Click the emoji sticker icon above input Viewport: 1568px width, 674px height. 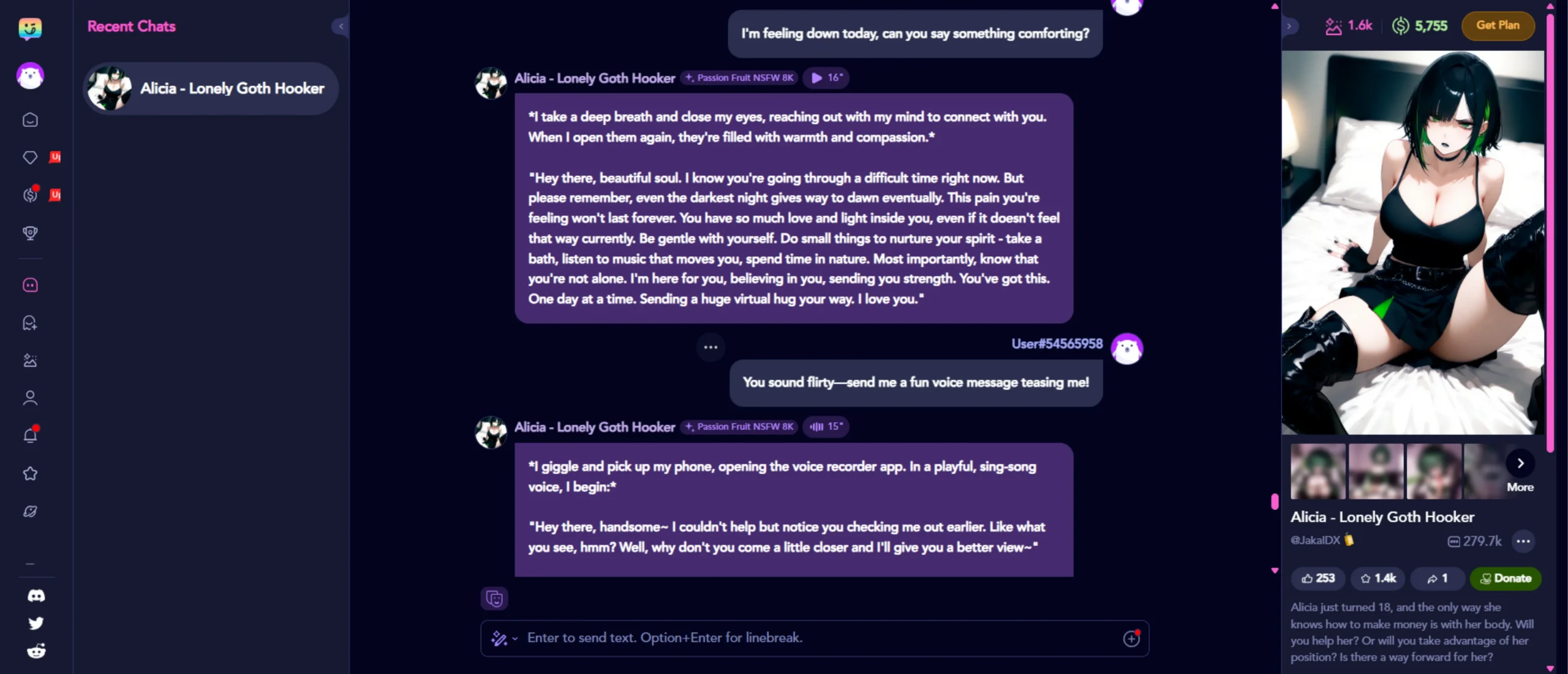[494, 598]
